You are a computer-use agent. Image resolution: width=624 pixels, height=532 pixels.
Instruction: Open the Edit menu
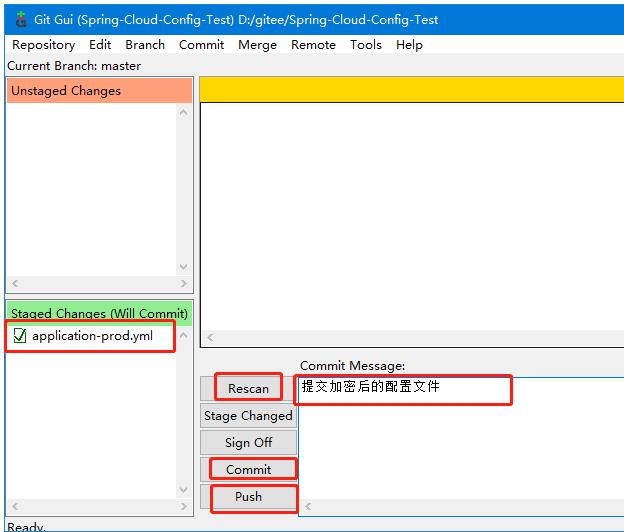click(100, 45)
